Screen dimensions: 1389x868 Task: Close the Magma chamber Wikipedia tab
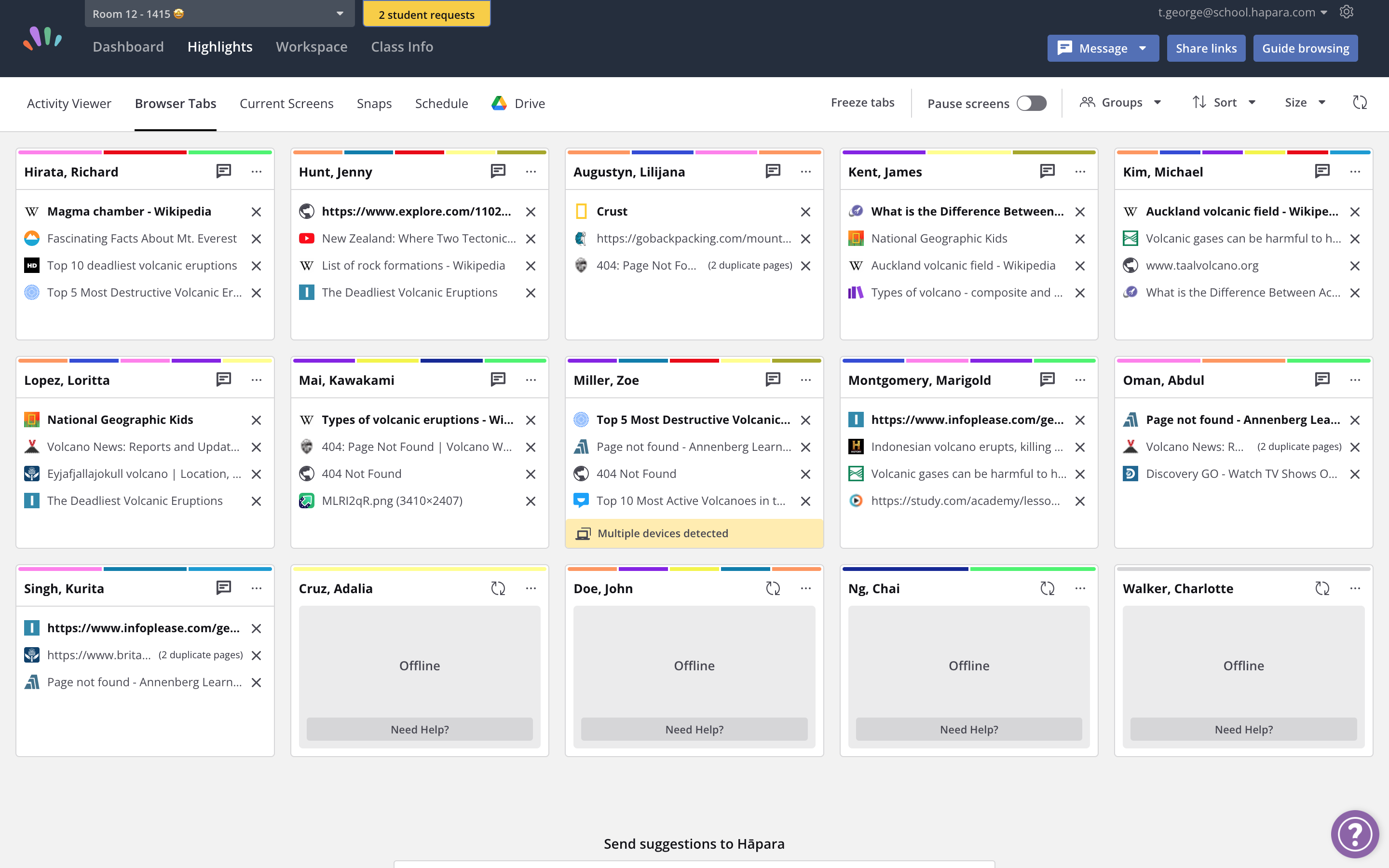[257, 212]
